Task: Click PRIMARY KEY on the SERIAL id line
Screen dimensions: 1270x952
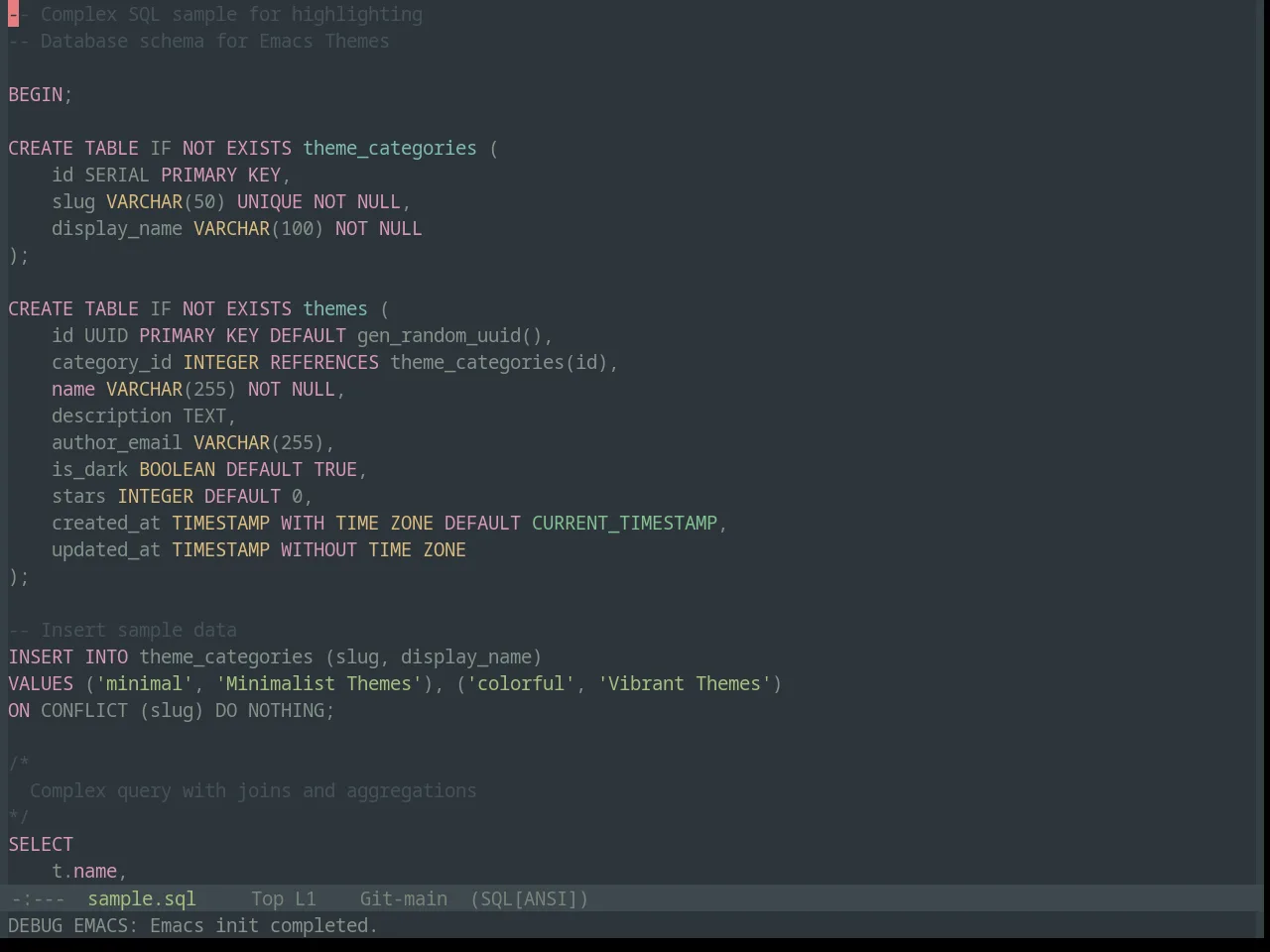Action: click(x=220, y=175)
